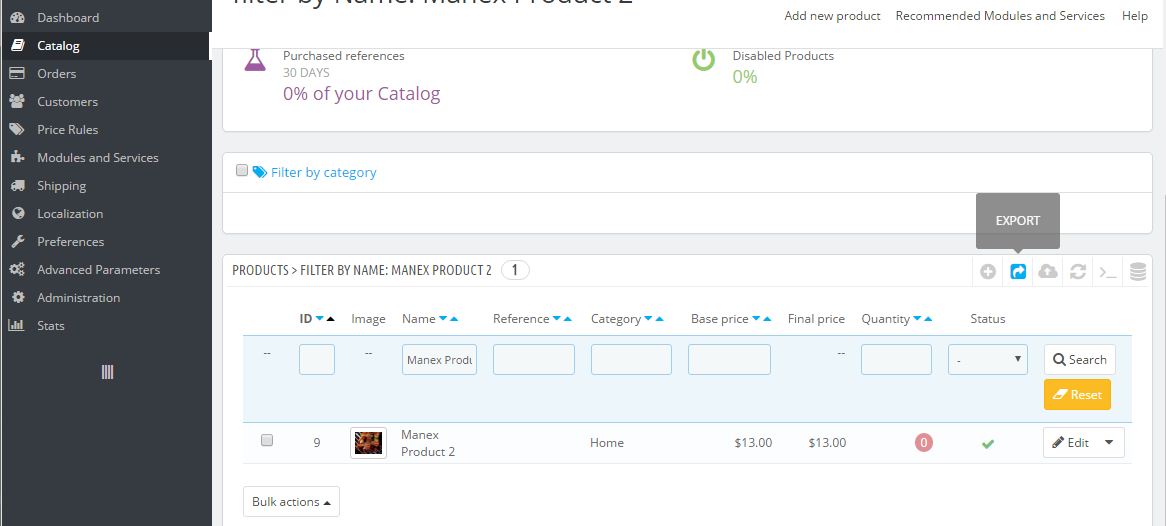Click the add new product plus icon
Image resolution: width=1166 pixels, height=526 pixels.
(988, 271)
